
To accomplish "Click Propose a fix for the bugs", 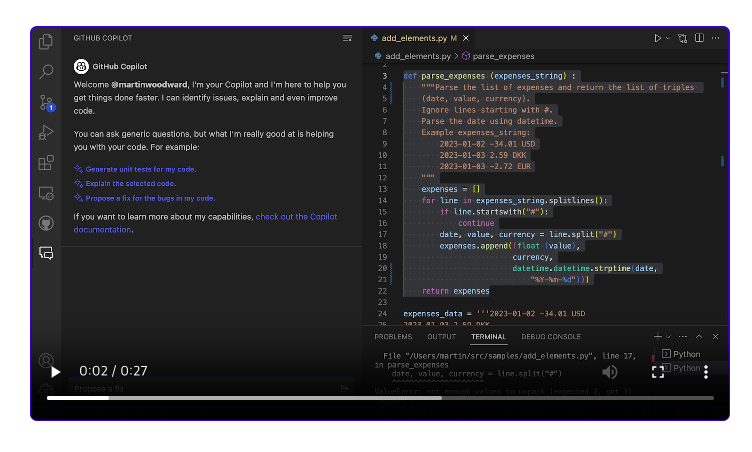I will click(x=150, y=198).
